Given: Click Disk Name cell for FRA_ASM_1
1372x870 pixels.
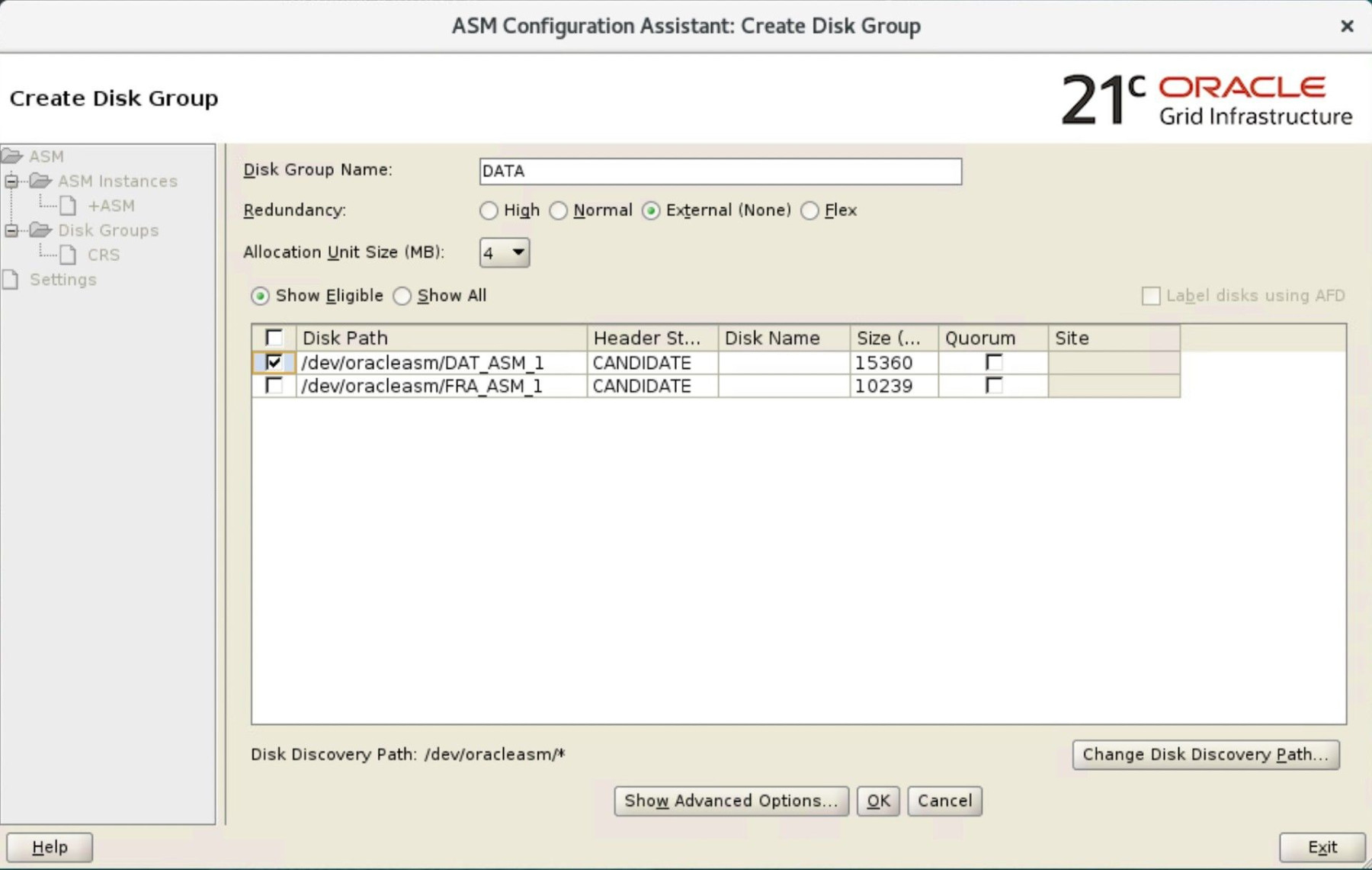Looking at the screenshot, I should pyautogui.click(x=784, y=386).
